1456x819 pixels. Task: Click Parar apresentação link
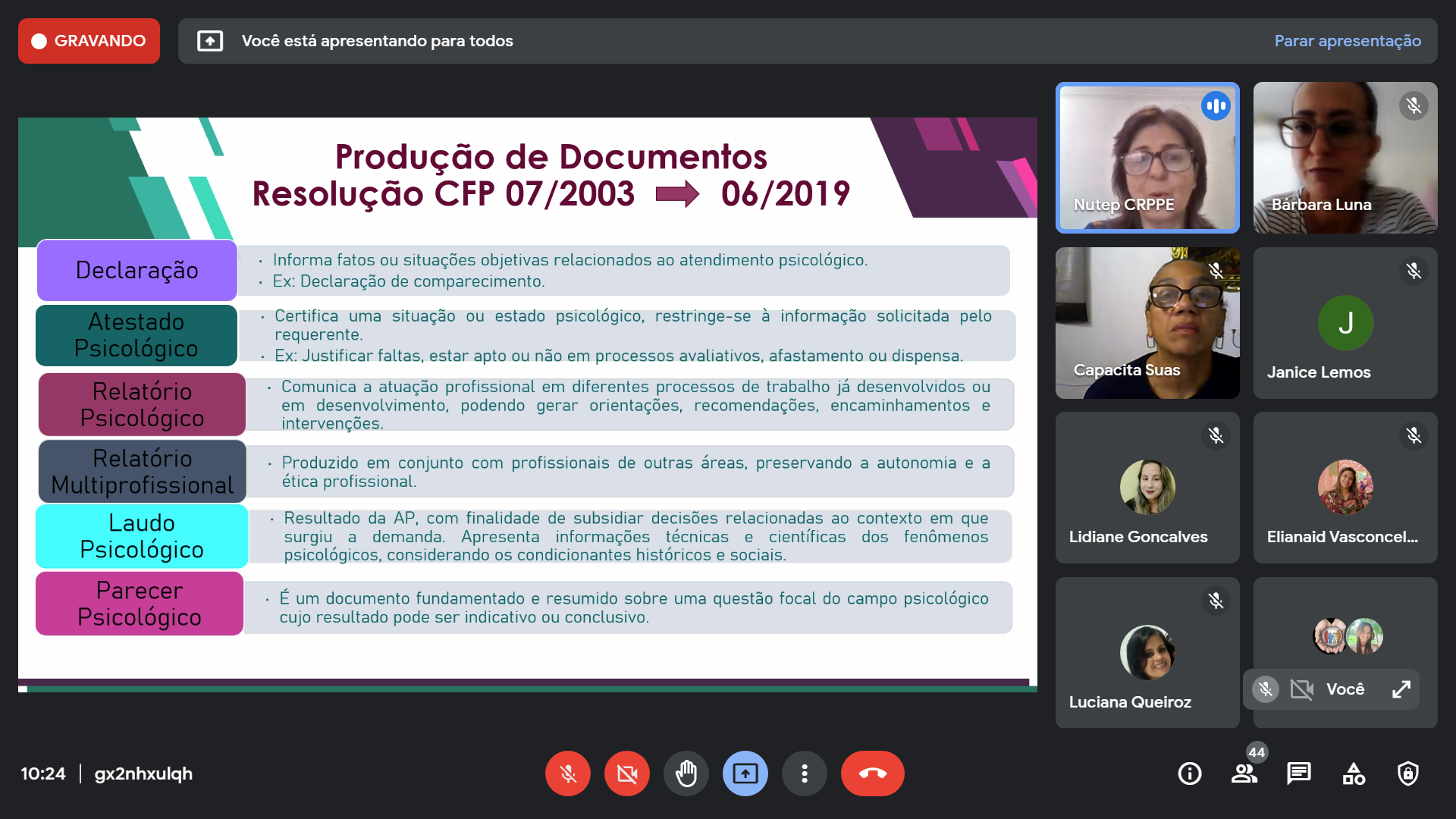[1347, 41]
